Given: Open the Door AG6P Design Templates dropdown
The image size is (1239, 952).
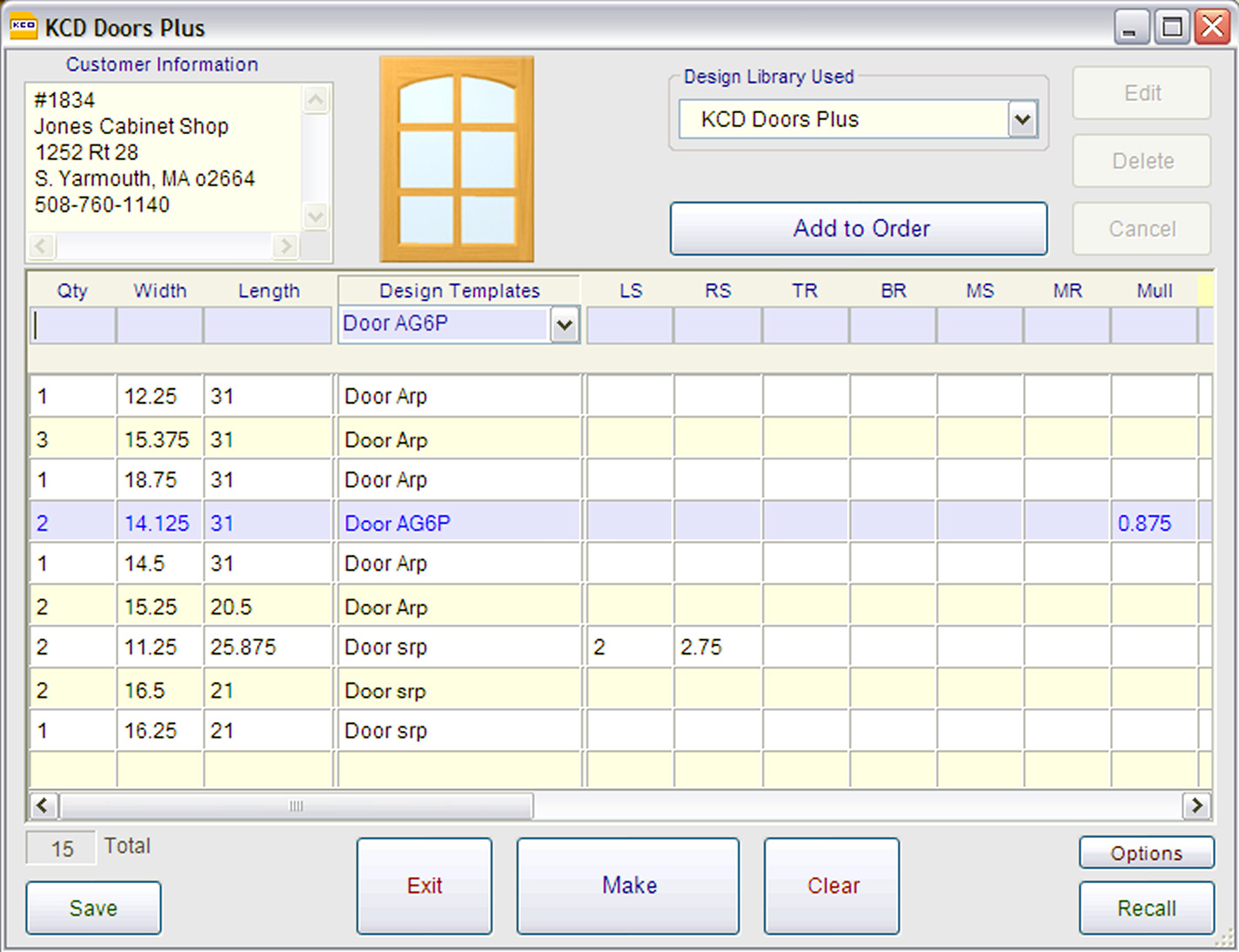Looking at the screenshot, I should pyautogui.click(x=566, y=325).
